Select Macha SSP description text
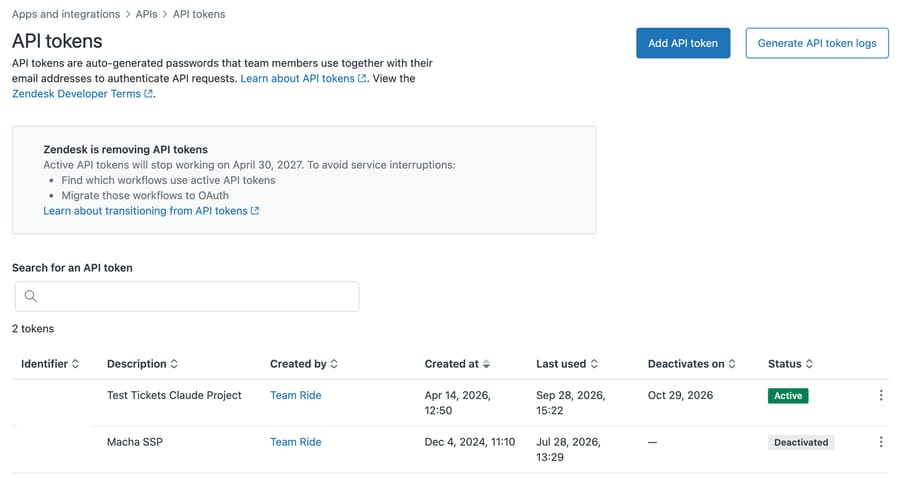The image size is (900, 478). click(x=135, y=442)
